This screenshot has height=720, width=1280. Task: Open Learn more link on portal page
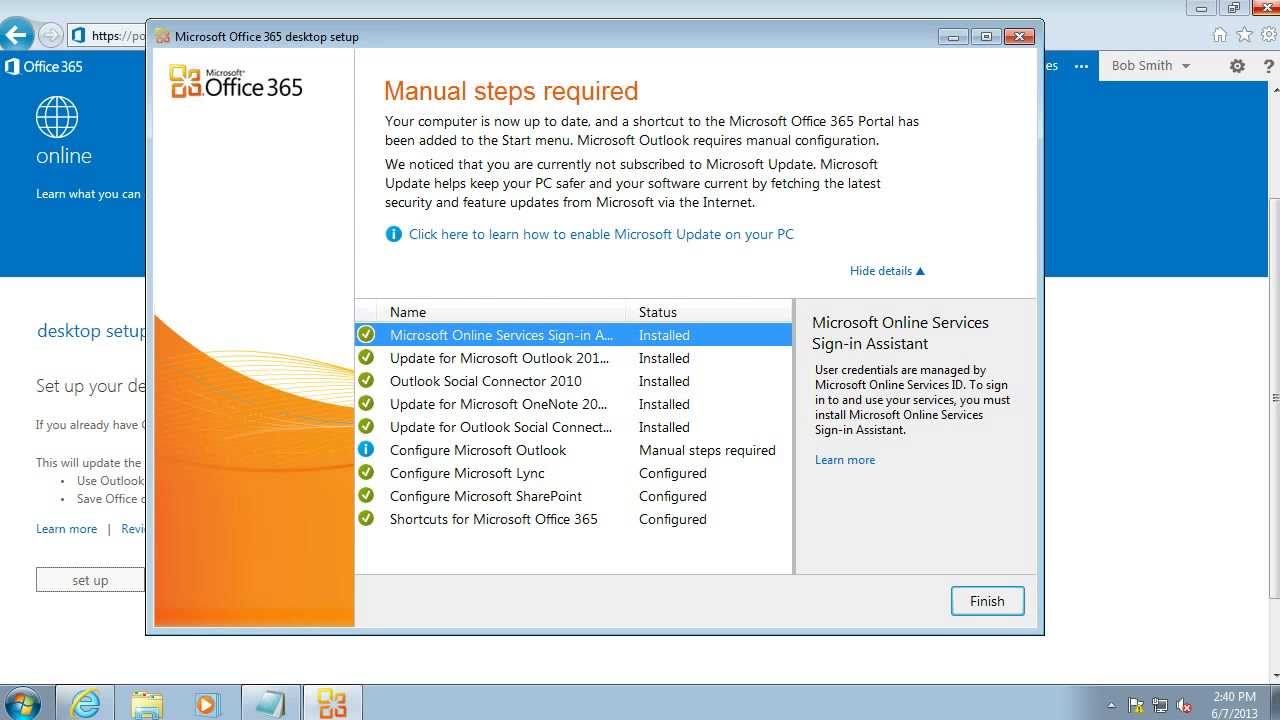[67, 529]
